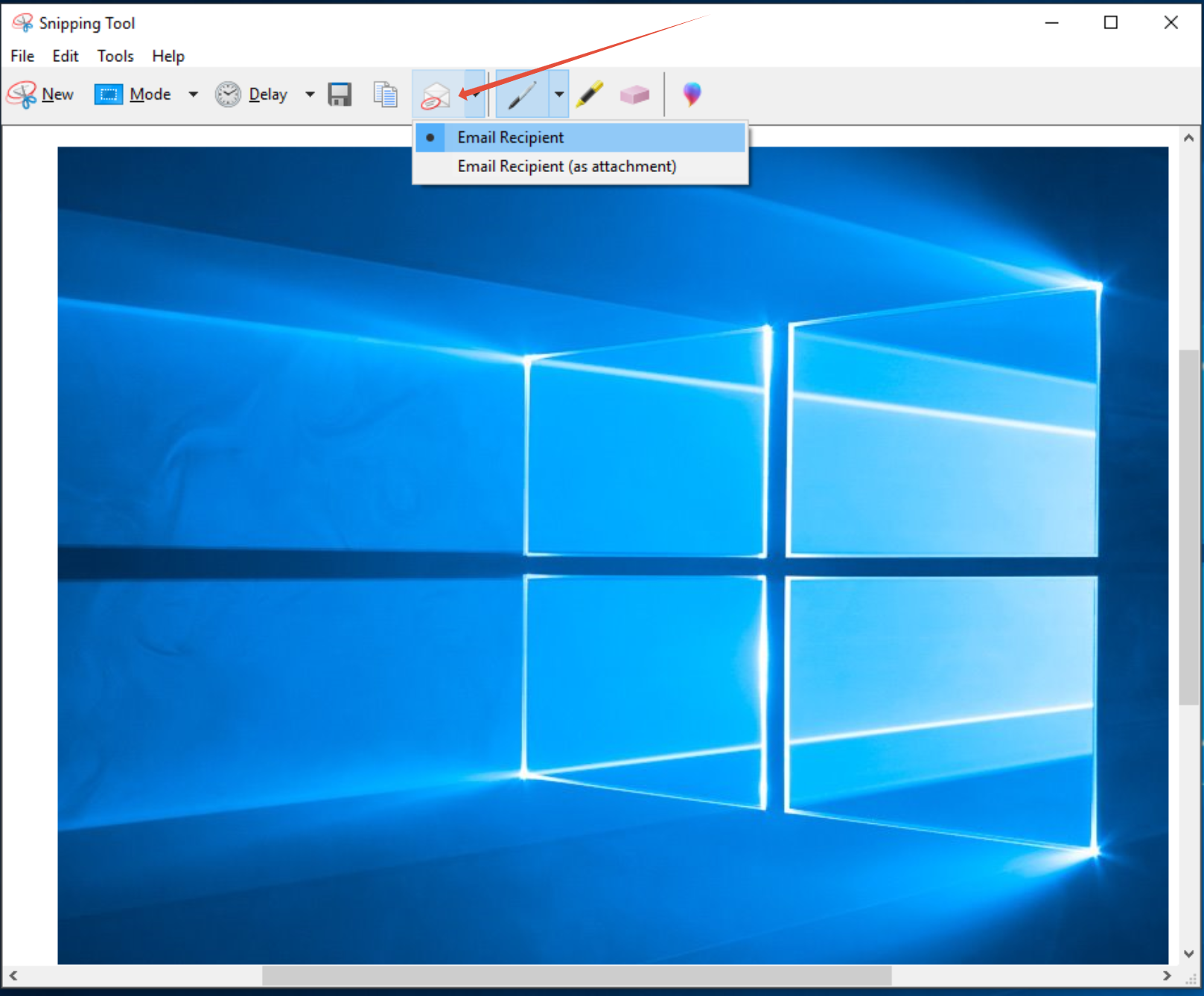Click the Send Snip envelope icon

(438, 95)
